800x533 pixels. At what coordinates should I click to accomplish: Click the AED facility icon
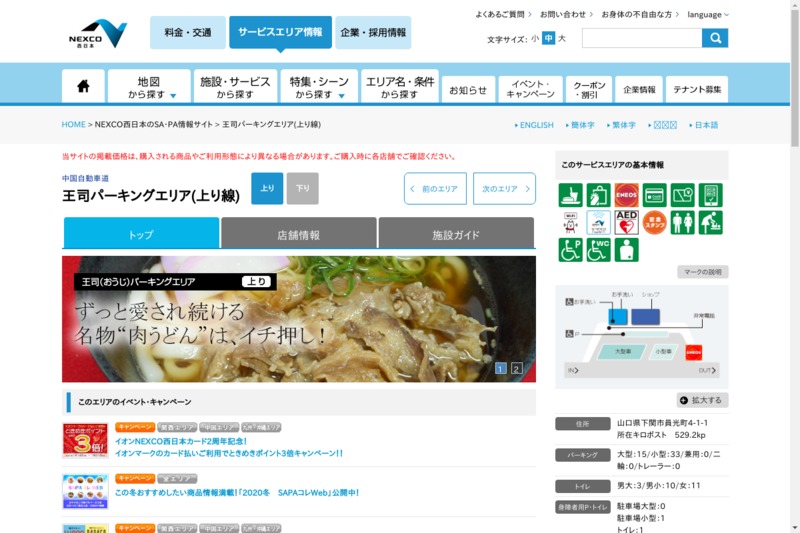click(x=627, y=222)
